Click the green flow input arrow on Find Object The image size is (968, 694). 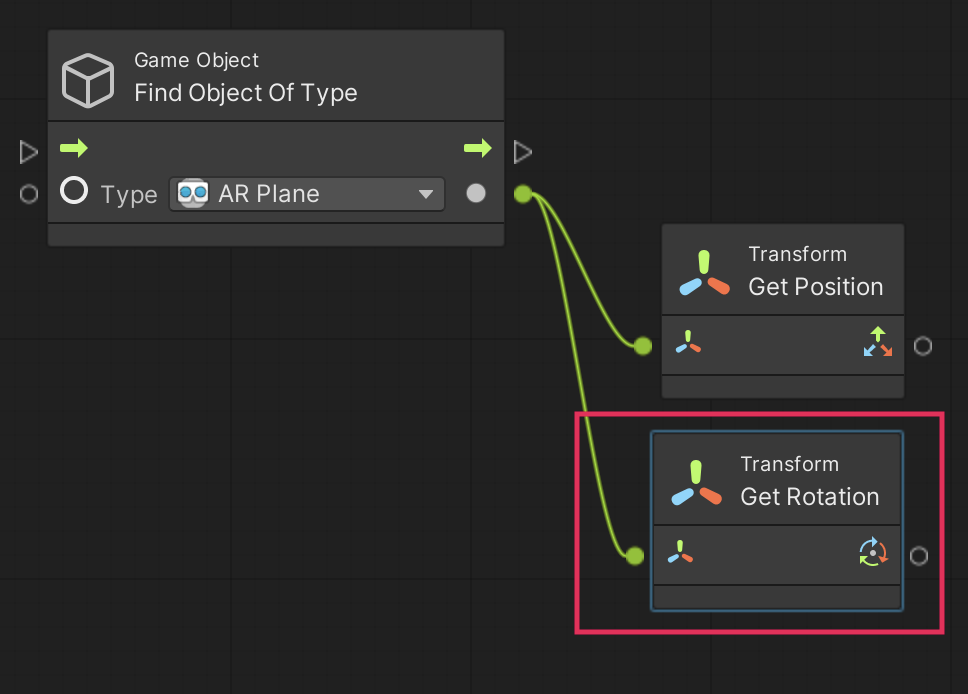pos(74,149)
